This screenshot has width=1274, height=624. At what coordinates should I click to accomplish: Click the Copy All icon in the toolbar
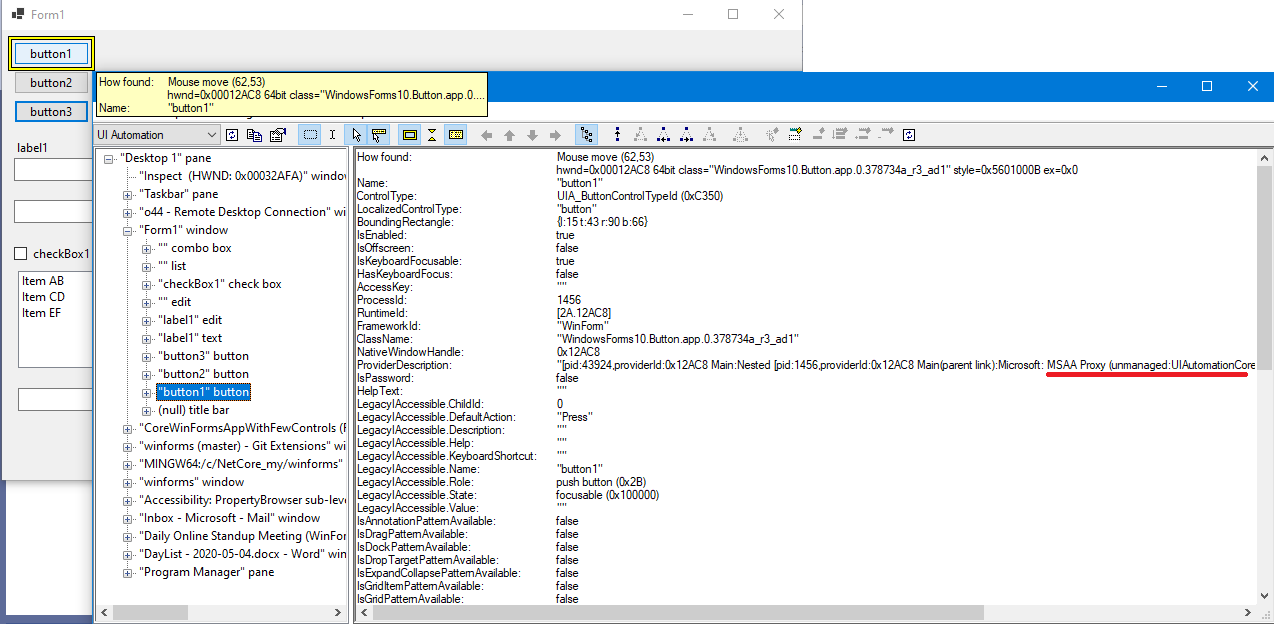[255, 134]
